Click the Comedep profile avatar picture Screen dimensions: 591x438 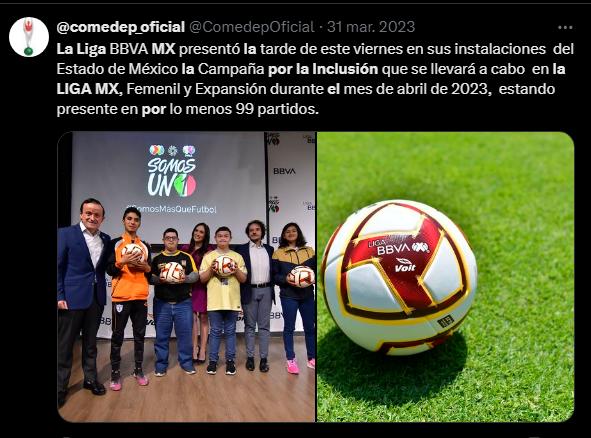(29, 37)
